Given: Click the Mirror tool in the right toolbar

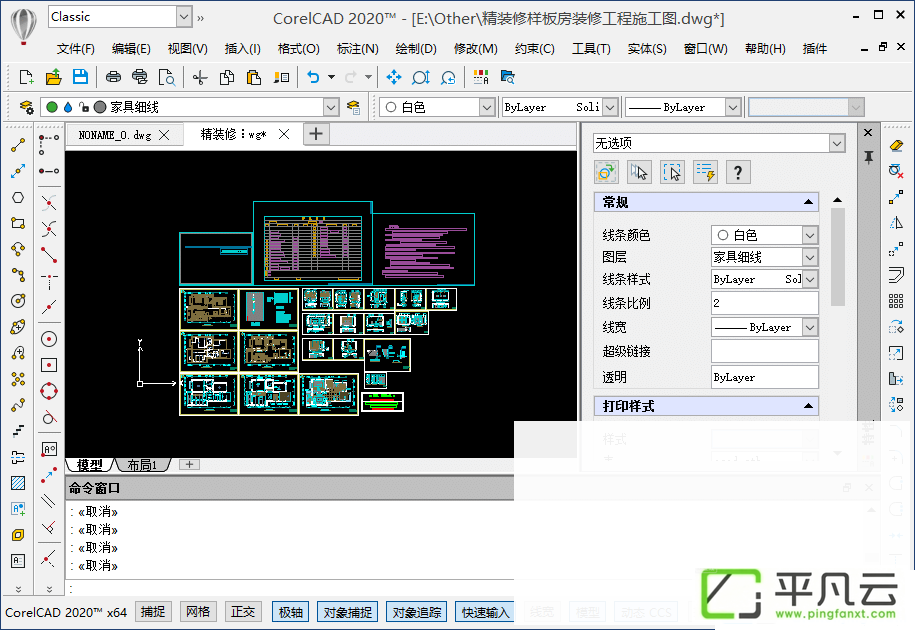Looking at the screenshot, I should click(x=896, y=223).
